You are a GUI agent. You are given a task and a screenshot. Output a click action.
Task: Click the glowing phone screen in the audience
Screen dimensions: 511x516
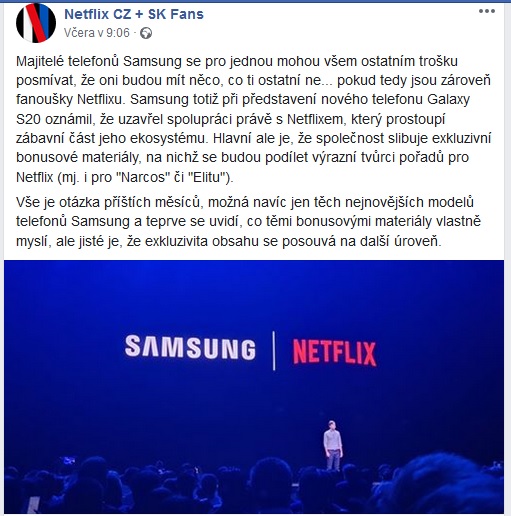tap(69, 461)
